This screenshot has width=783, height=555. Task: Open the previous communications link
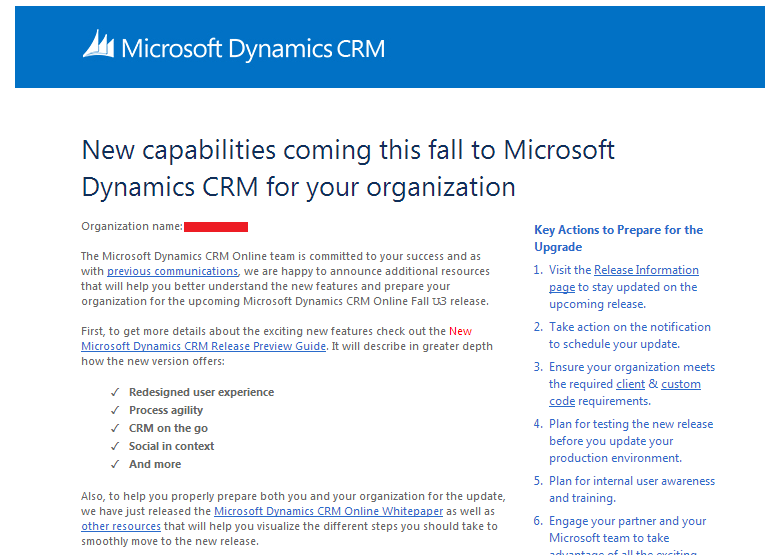pyautogui.click(x=172, y=271)
